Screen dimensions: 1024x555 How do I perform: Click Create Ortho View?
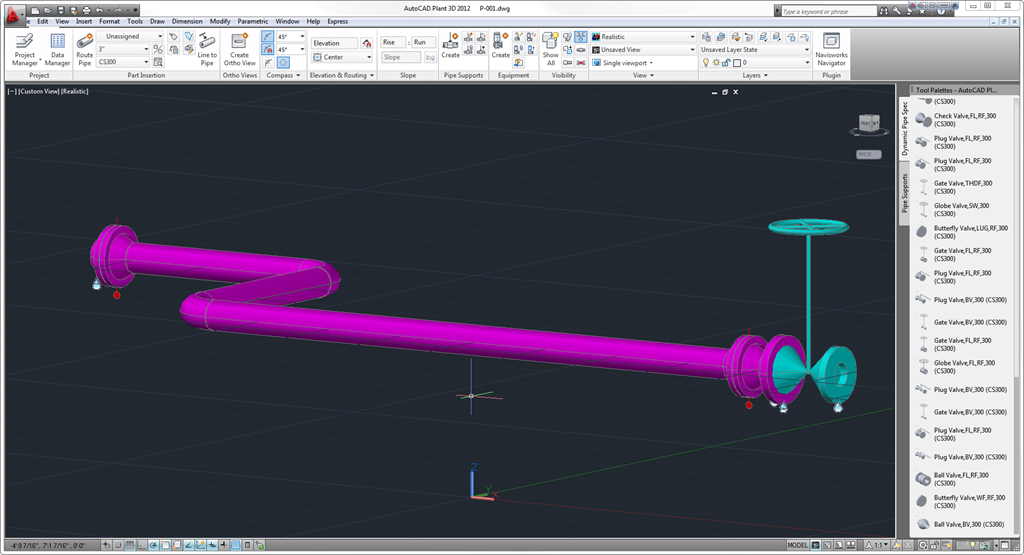pyautogui.click(x=240, y=50)
